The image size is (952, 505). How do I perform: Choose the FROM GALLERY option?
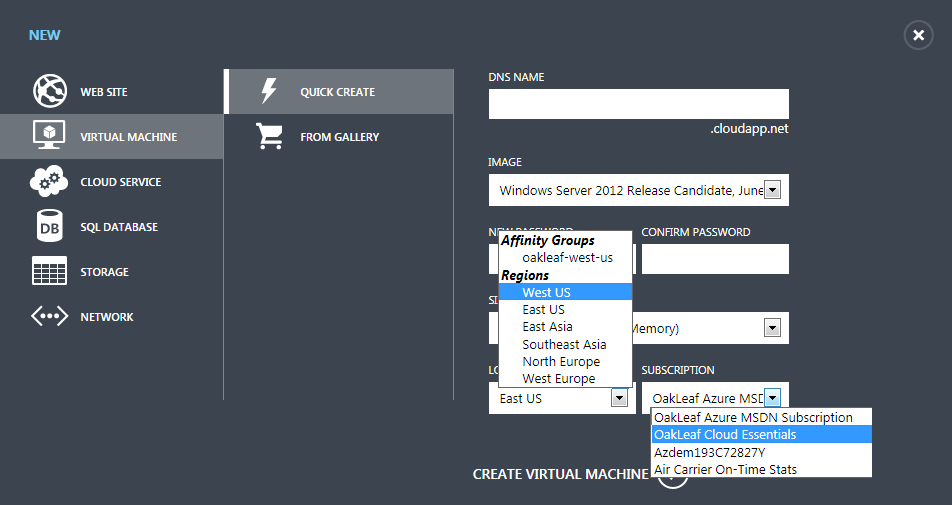pos(339,137)
